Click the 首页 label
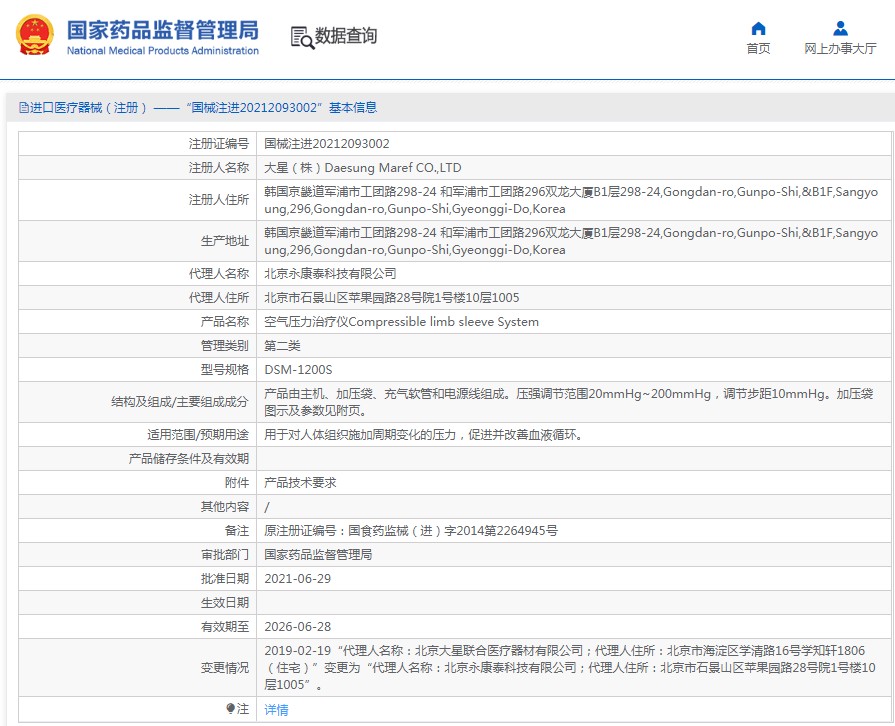Viewport: 895px width, 726px height. [x=758, y=49]
